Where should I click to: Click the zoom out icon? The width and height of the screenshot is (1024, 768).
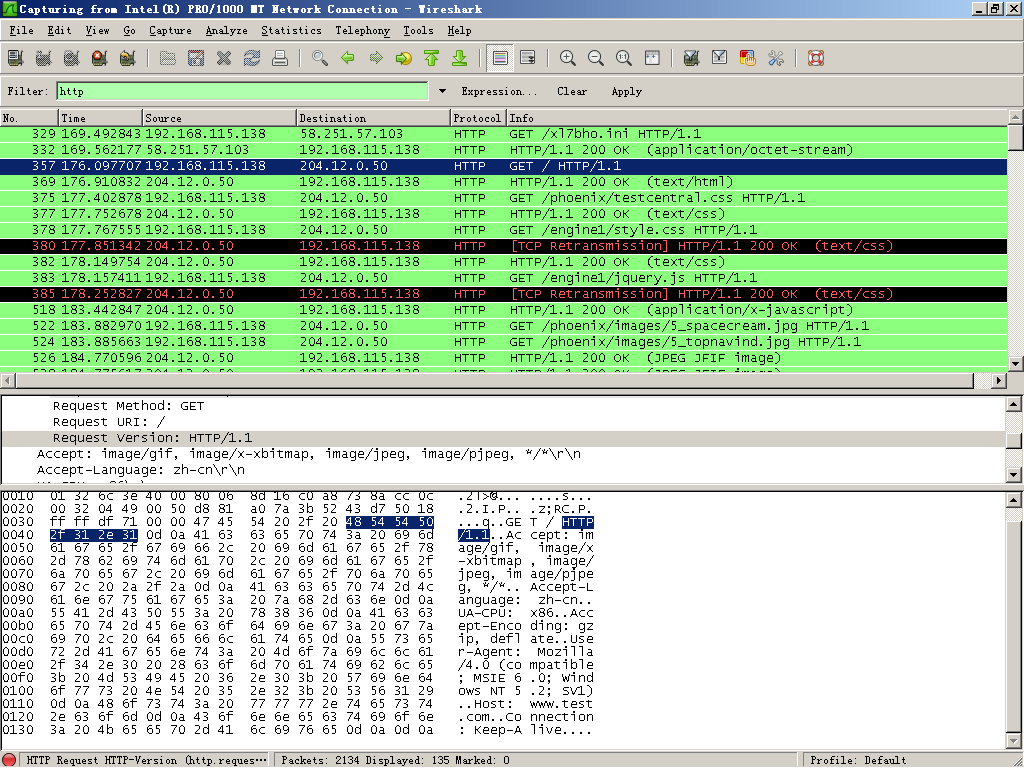596,58
